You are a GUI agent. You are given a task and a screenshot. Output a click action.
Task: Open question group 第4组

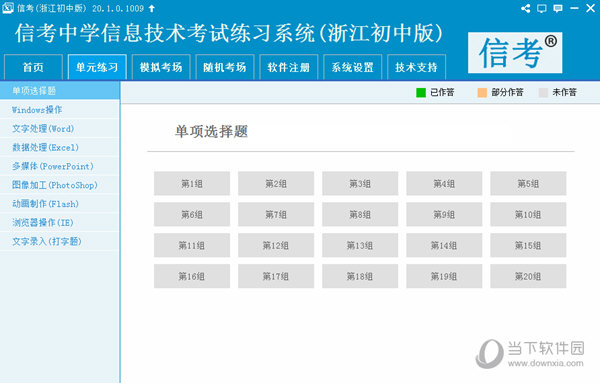click(444, 184)
